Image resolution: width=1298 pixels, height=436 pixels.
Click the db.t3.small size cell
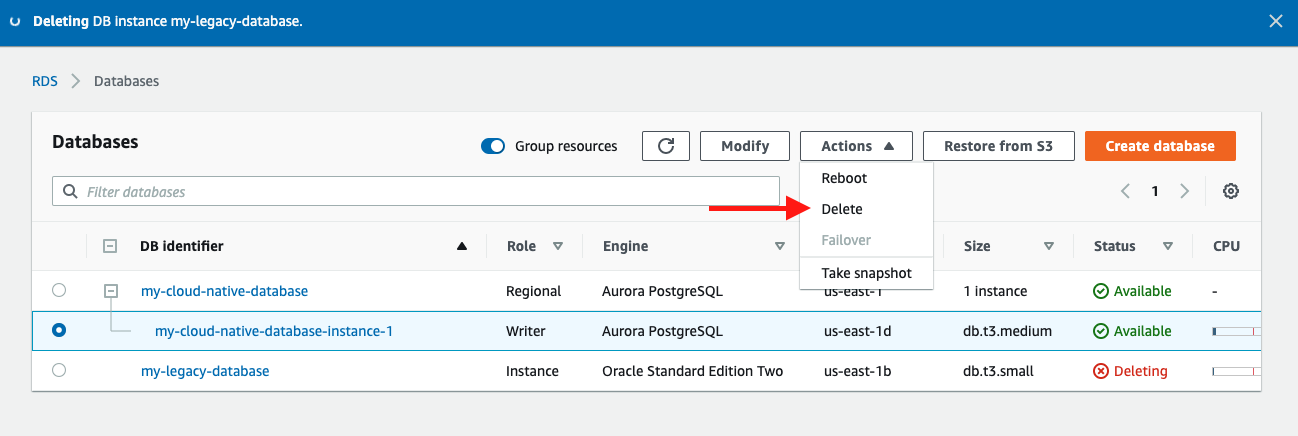point(998,371)
